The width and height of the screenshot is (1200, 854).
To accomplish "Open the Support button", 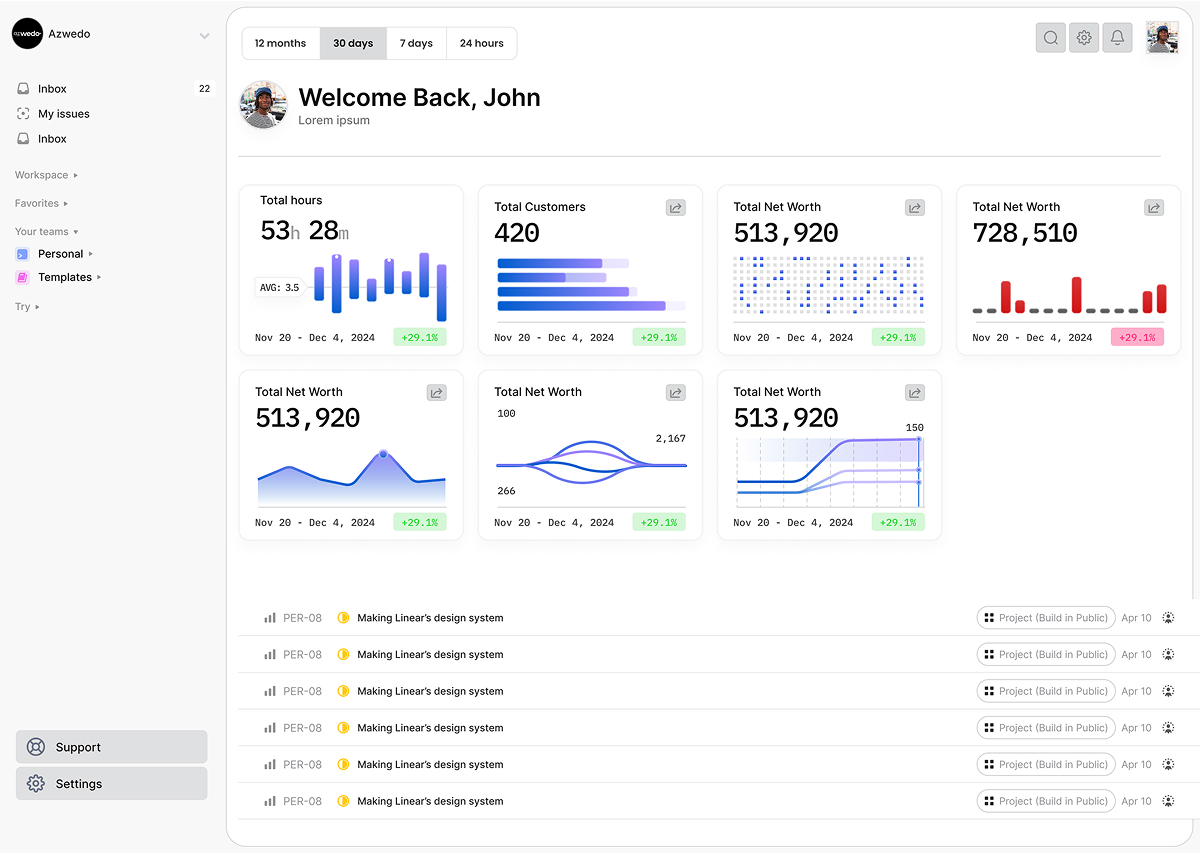I will pyautogui.click(x=111, y=747).
